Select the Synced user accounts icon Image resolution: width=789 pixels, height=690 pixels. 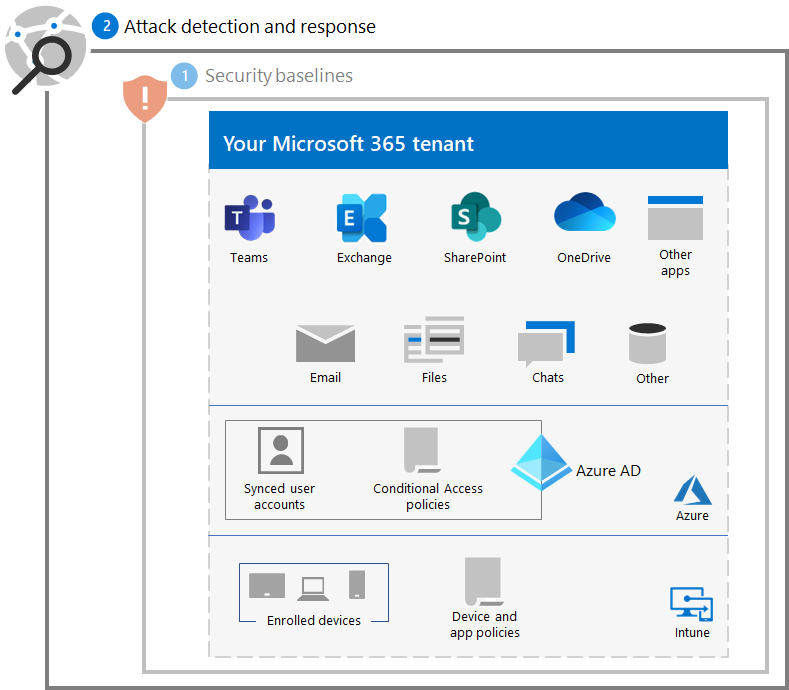click(x=280, y=450)
